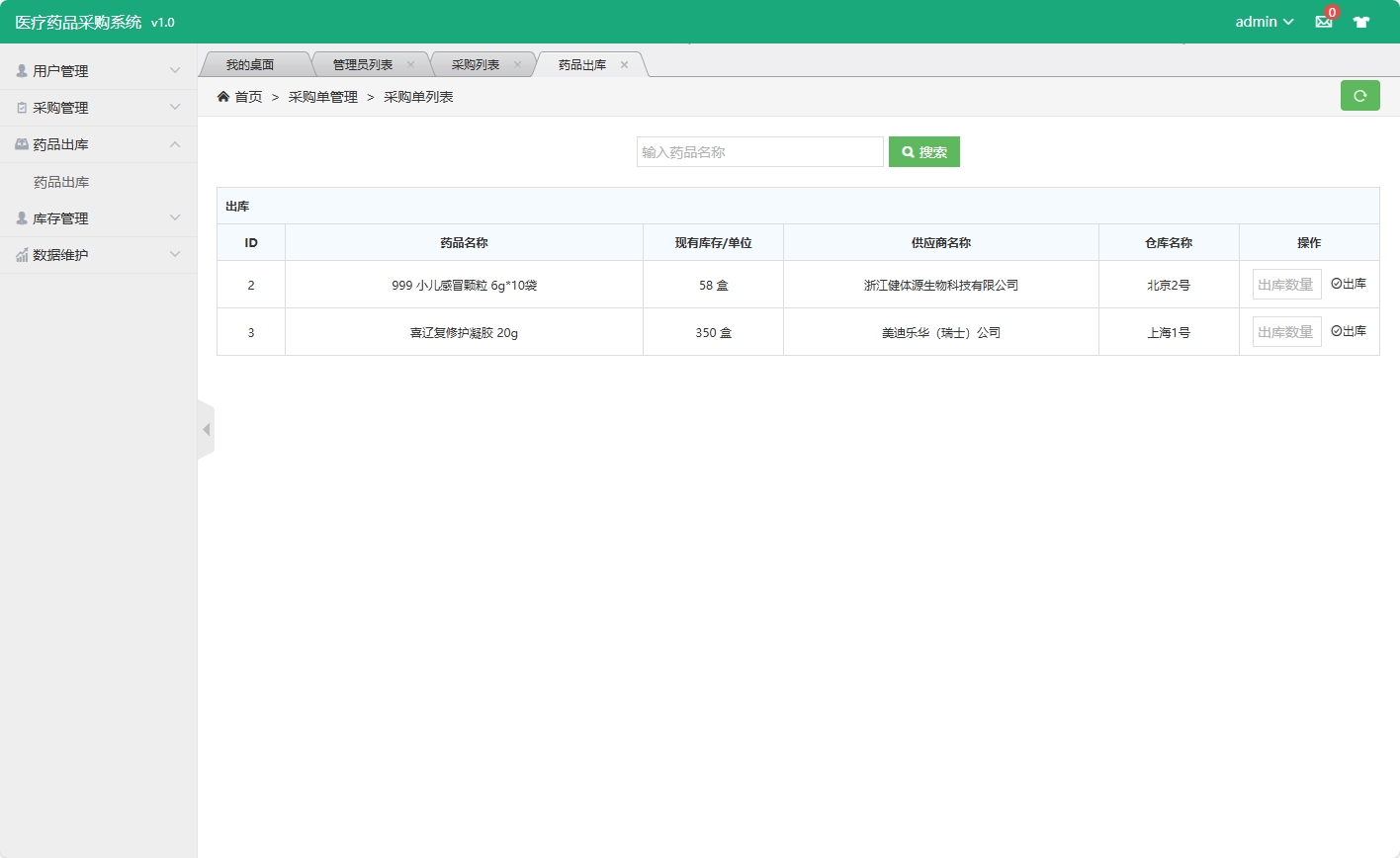Click the 搜索 button
This screenshot has height=858, width=1400.
coord(923,152)
